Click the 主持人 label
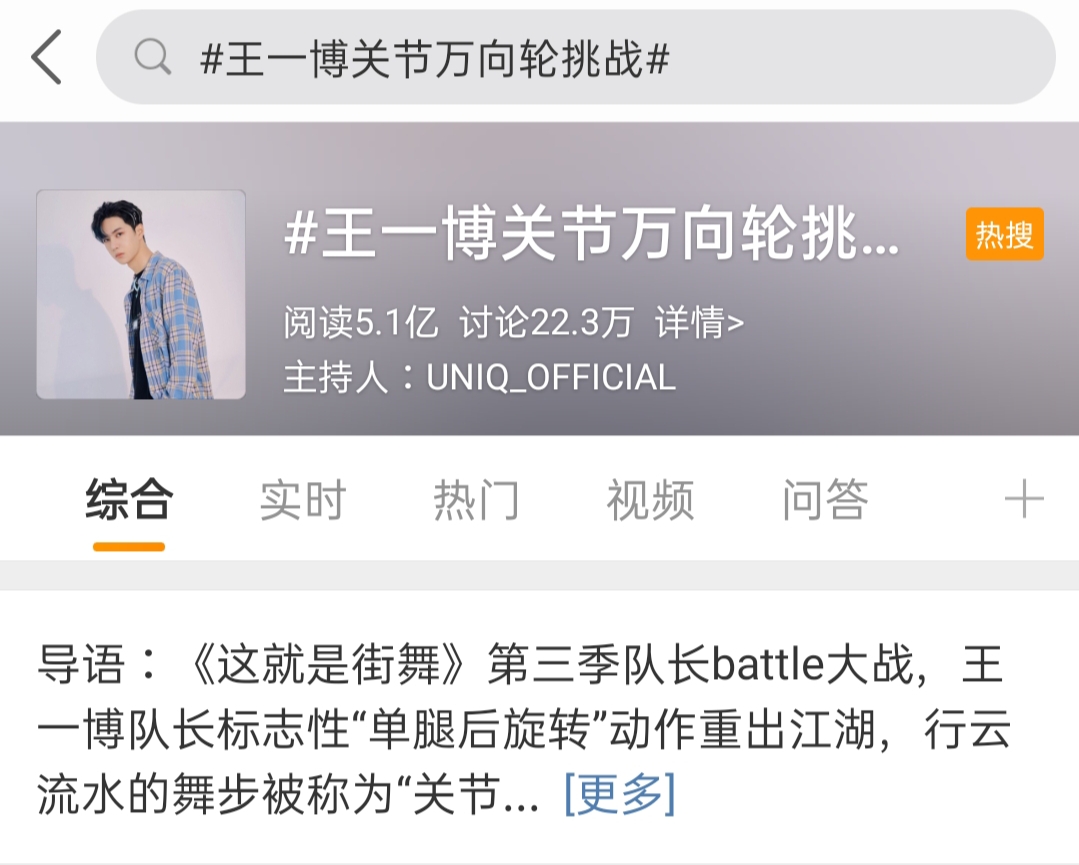Image resolution: width=1079 pixels, height=865 pixels. [x=335, y=377]
